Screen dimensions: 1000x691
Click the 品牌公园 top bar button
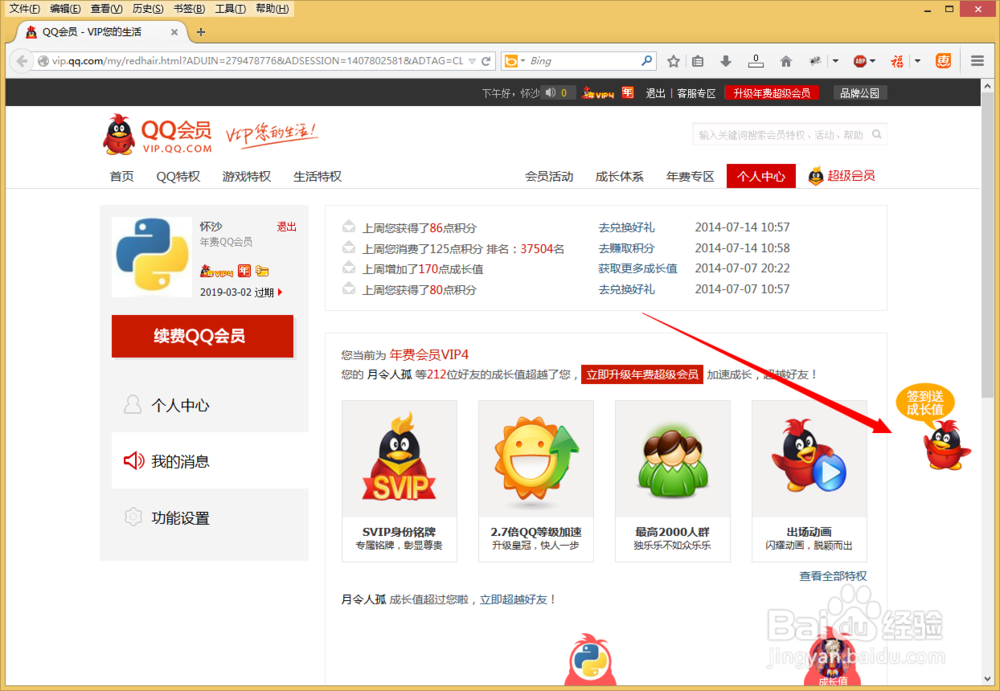[x=860, y=93]
